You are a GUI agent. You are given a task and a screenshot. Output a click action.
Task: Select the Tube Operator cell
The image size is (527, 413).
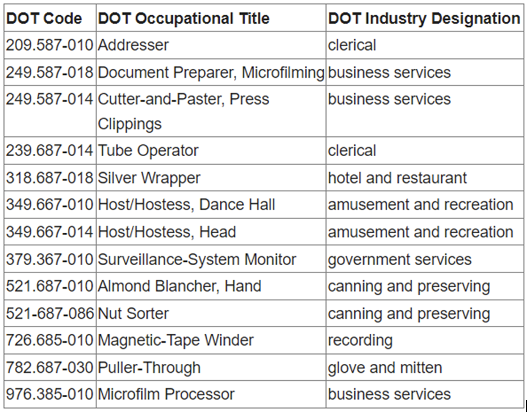pyautogui.click(x=211, y=151)
